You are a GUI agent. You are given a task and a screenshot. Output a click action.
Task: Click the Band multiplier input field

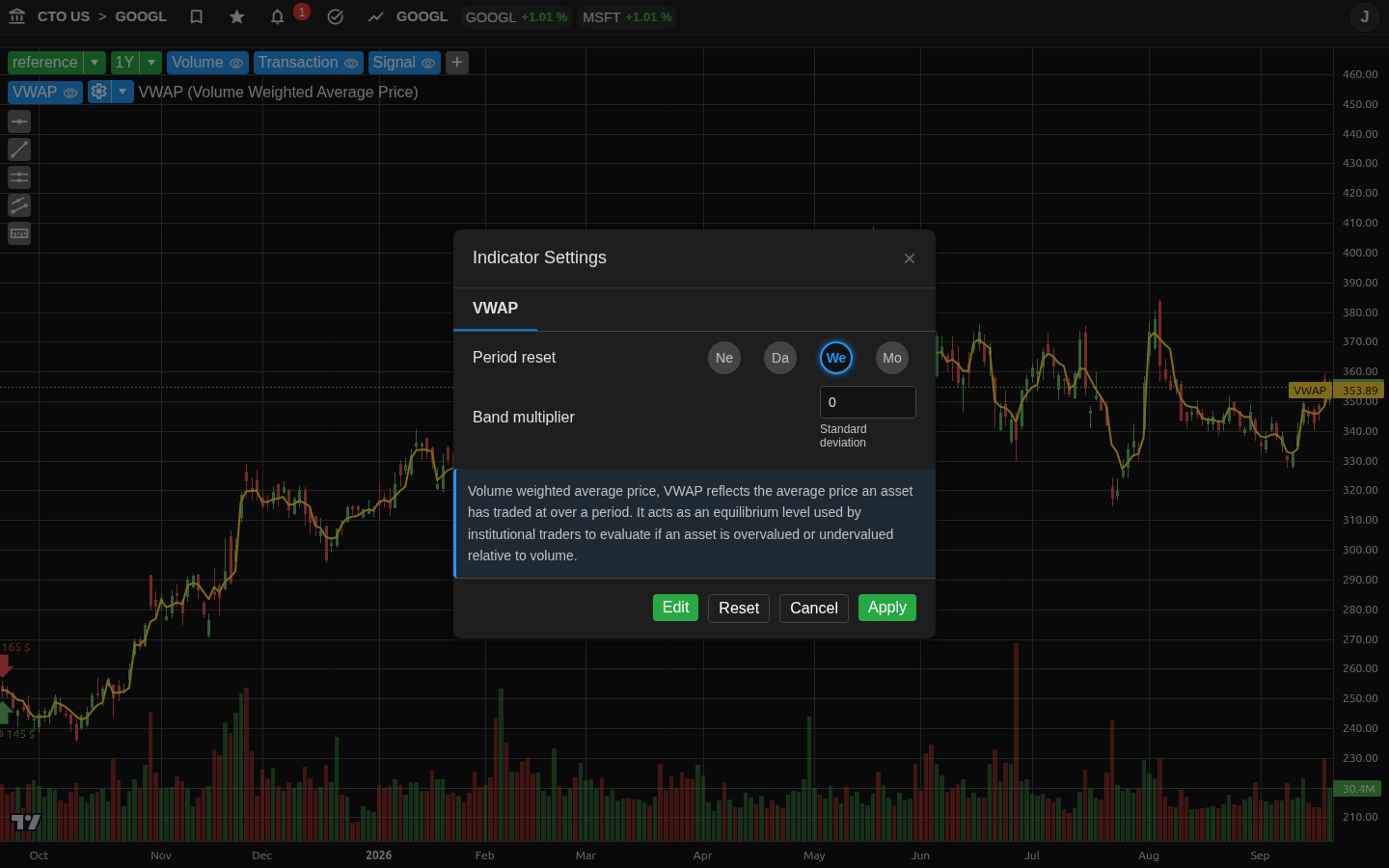868,402
